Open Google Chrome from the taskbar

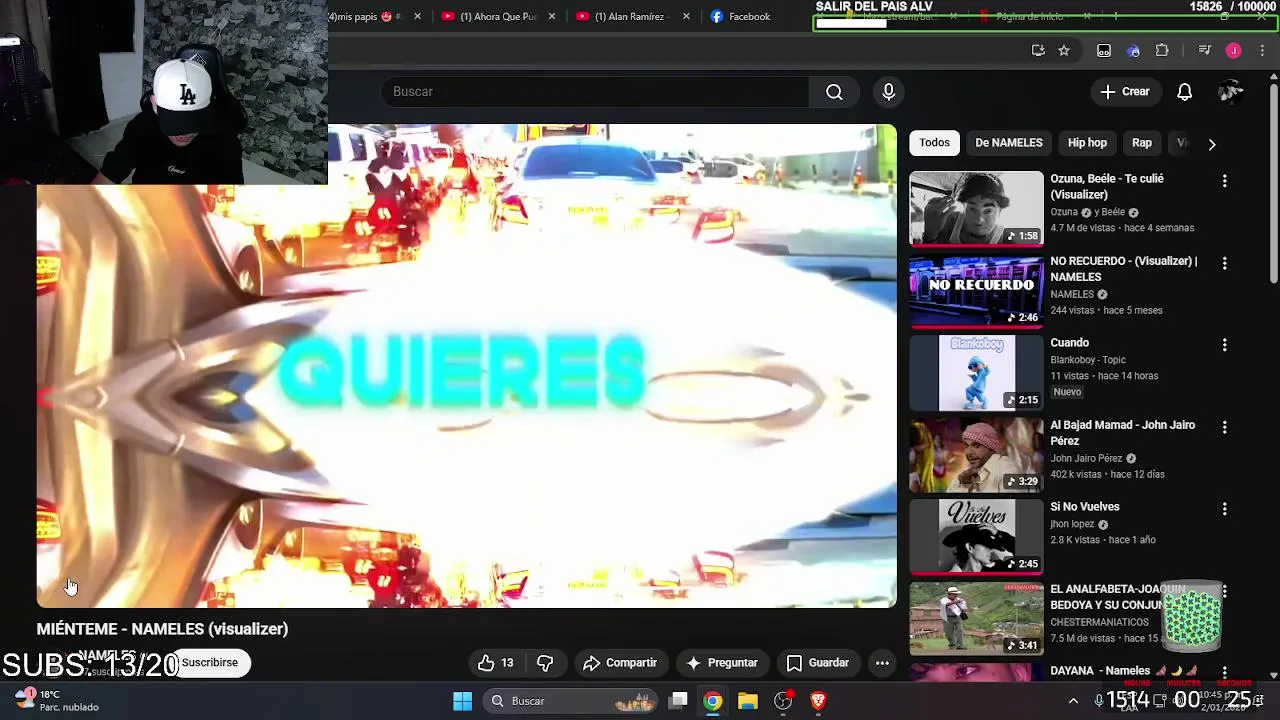712,701
